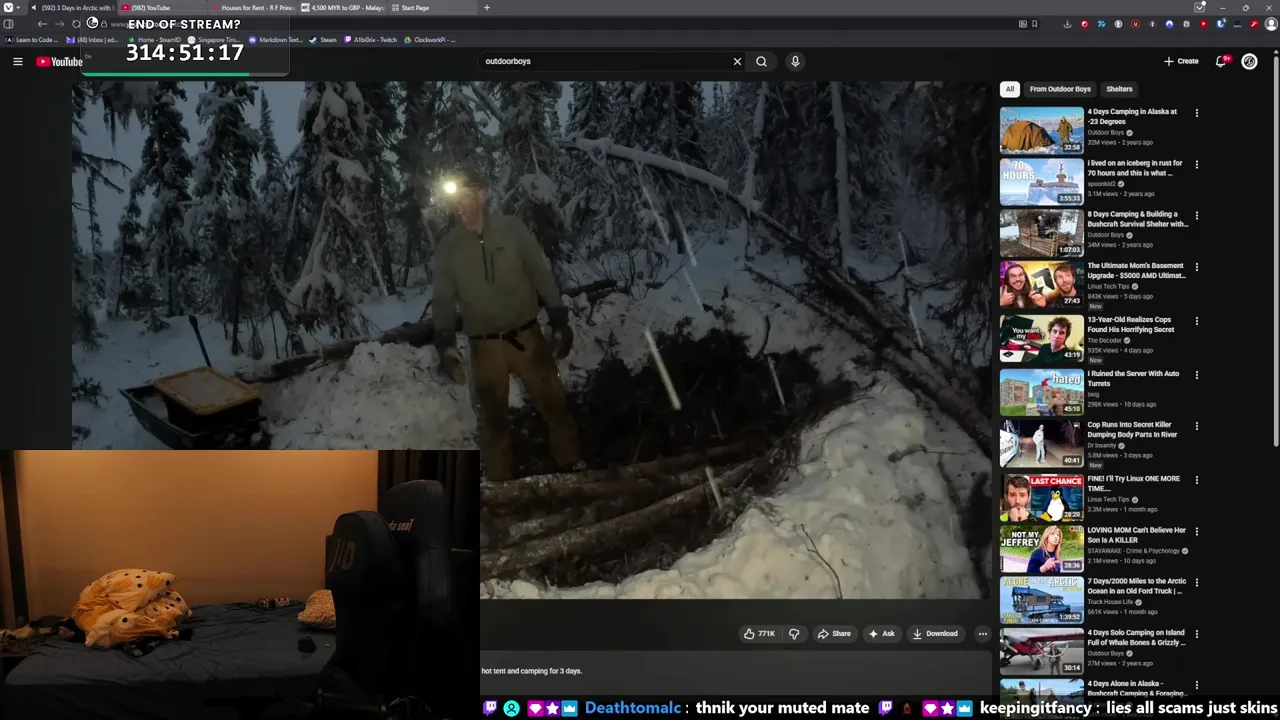Image resolution: width=1280 pixels, height=720 pixels.
Task: Open menu for 13-Year-Old Realizes Cops video
Action: click(x=1196, y=321)
